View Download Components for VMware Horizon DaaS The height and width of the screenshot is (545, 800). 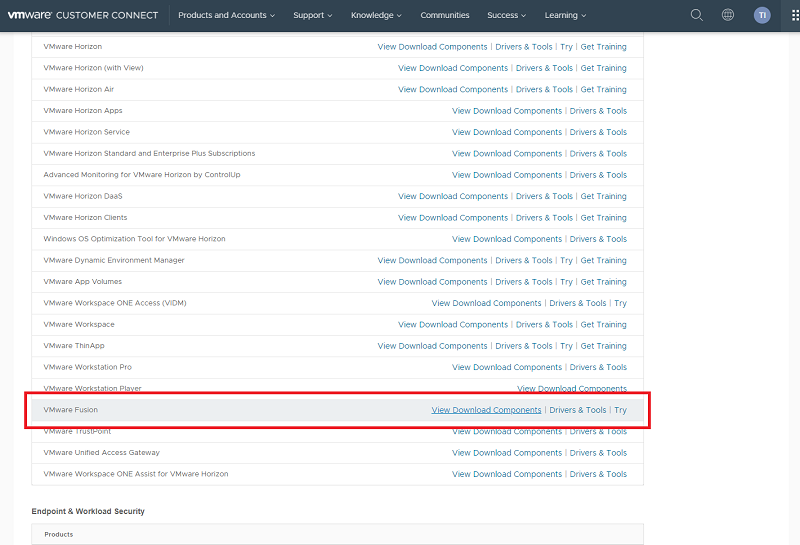tap(453, 196)
